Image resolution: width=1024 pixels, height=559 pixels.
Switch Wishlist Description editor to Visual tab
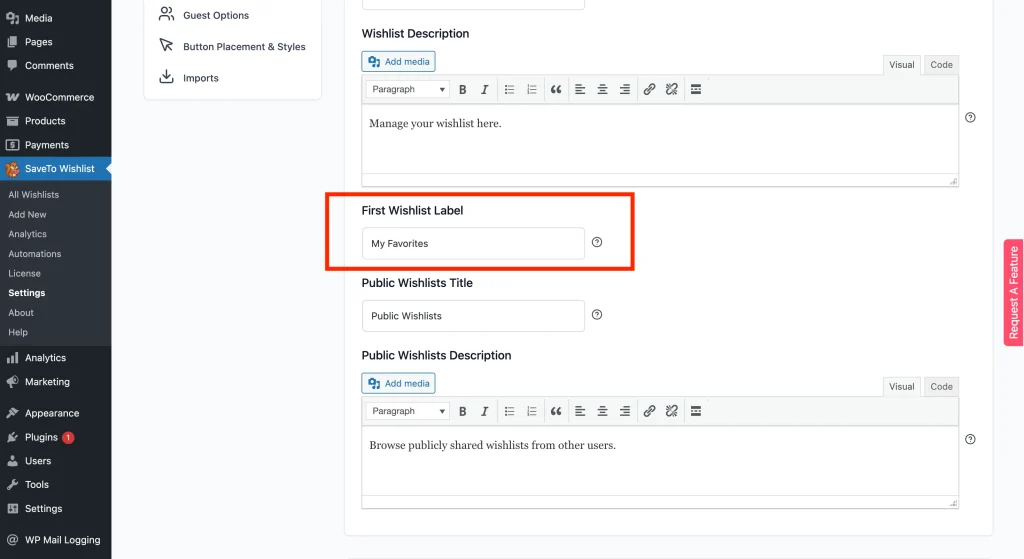[x=901, y=65]
